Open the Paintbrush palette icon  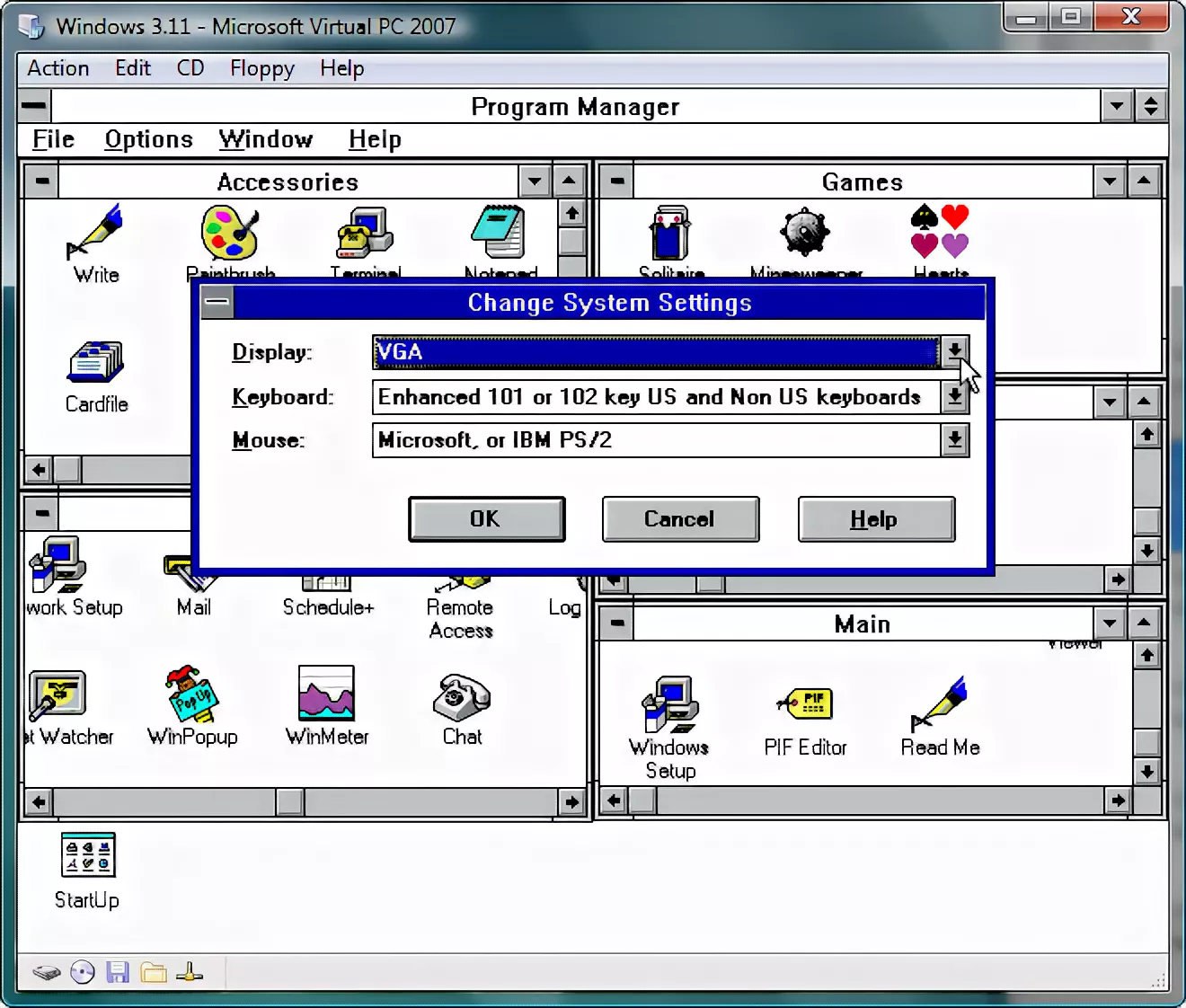click(230, 232)
